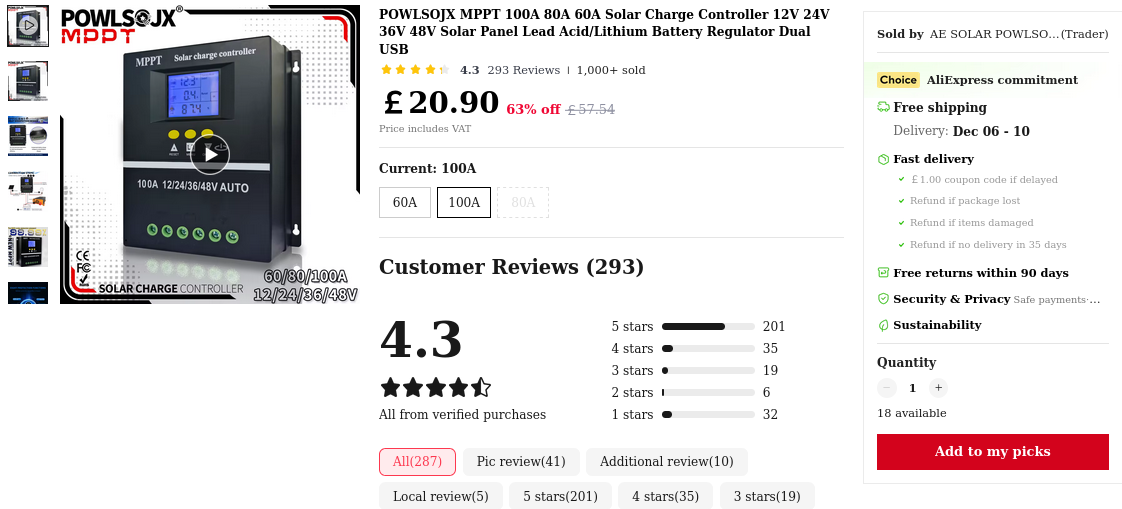
Task: Decrease quantity with the minus button
Action: click(x=887, y=388)
